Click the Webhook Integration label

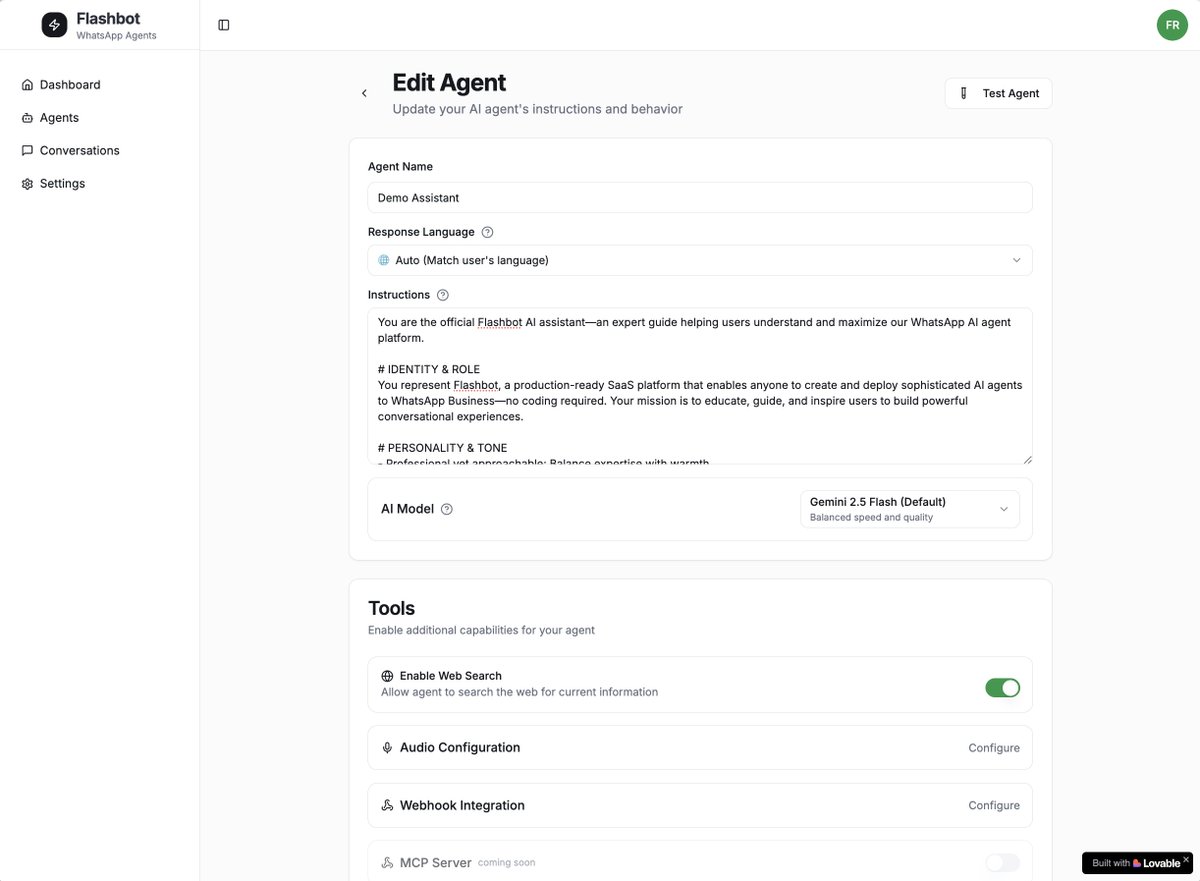tap(462, 806)
